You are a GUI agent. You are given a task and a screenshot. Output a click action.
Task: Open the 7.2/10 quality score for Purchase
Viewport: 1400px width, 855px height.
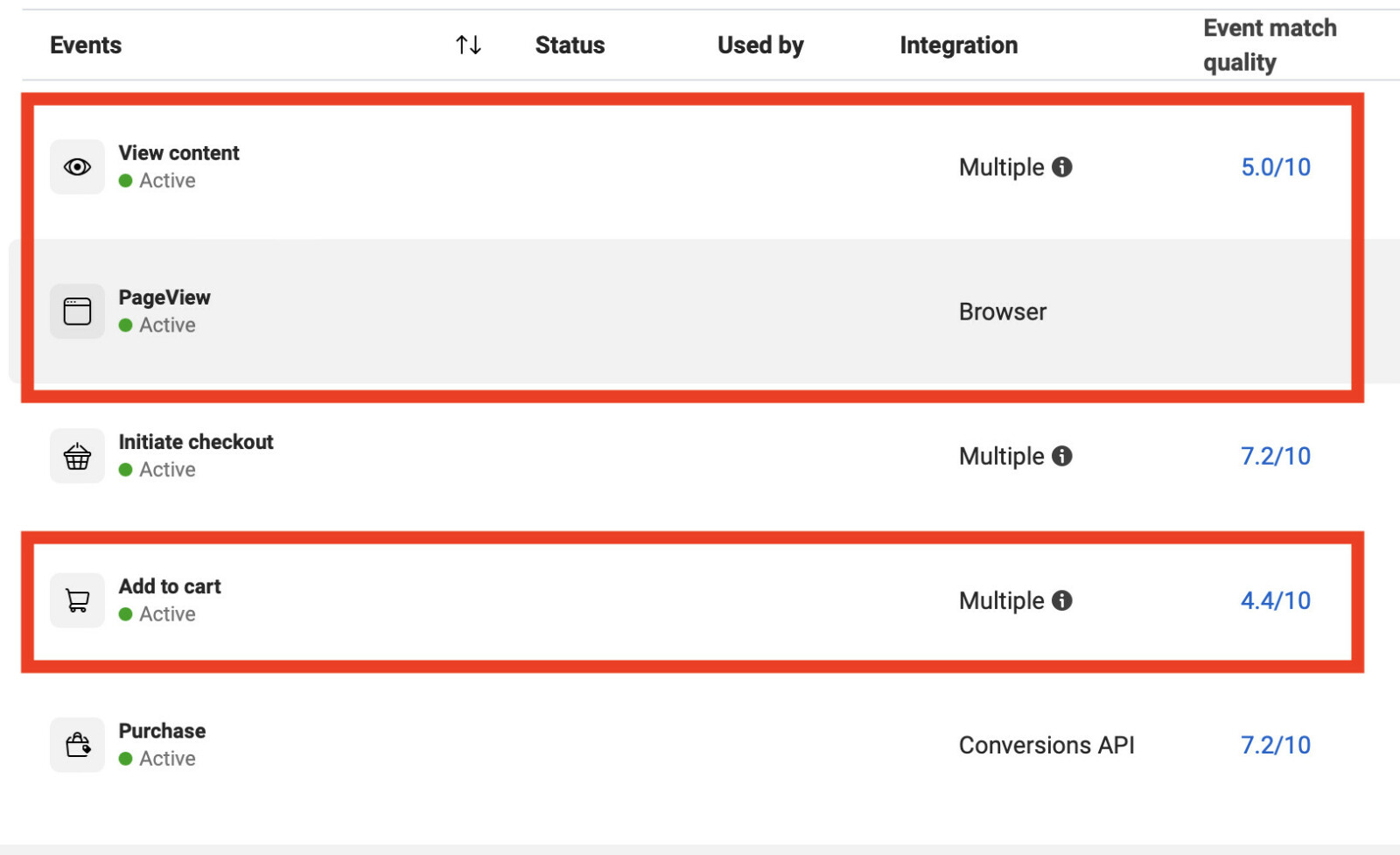coord(1274,745)
